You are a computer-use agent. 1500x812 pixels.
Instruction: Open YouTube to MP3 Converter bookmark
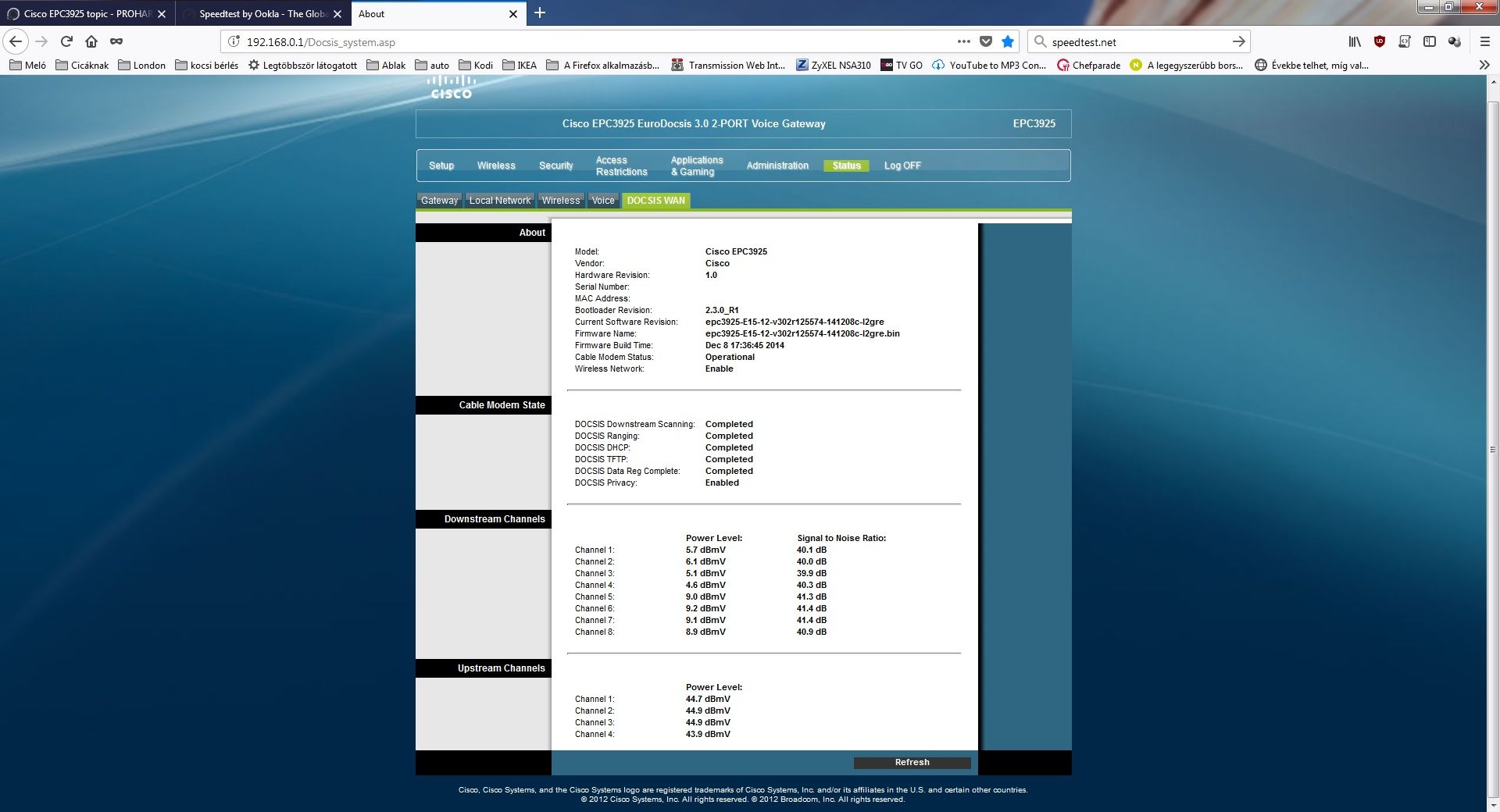[x=989, y=66]
